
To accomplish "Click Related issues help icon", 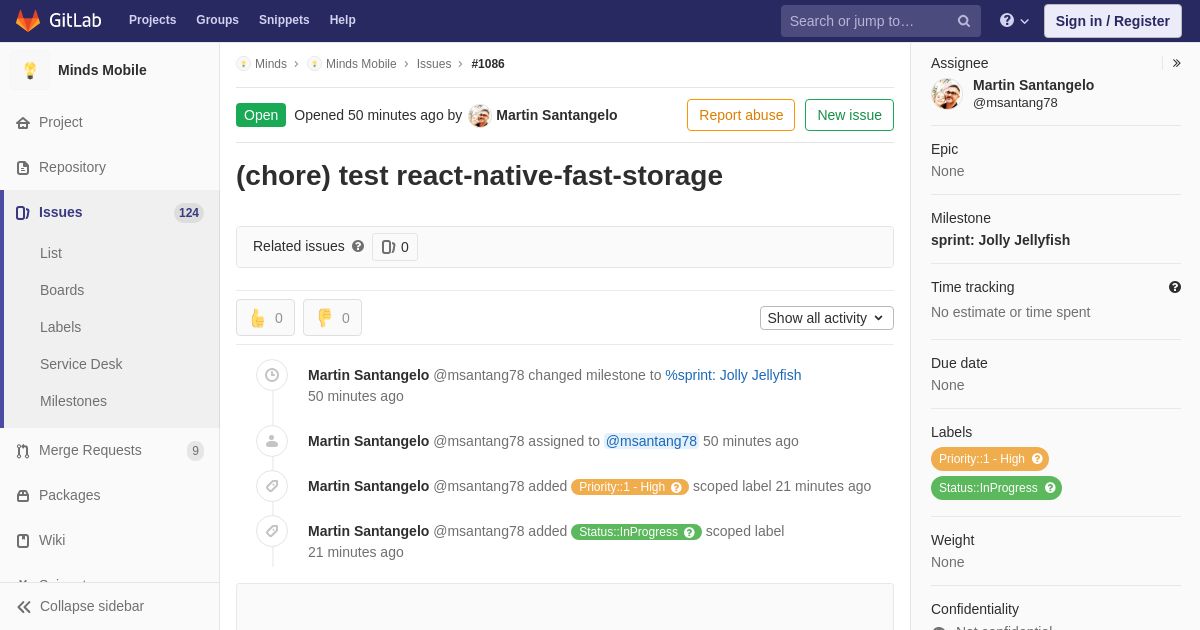I will (358, 246).
